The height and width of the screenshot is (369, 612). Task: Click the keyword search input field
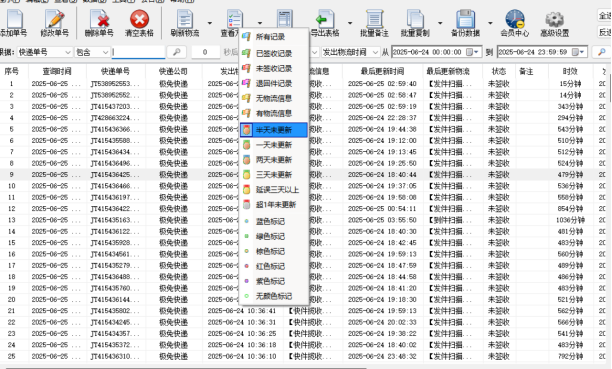pos(139,52)
